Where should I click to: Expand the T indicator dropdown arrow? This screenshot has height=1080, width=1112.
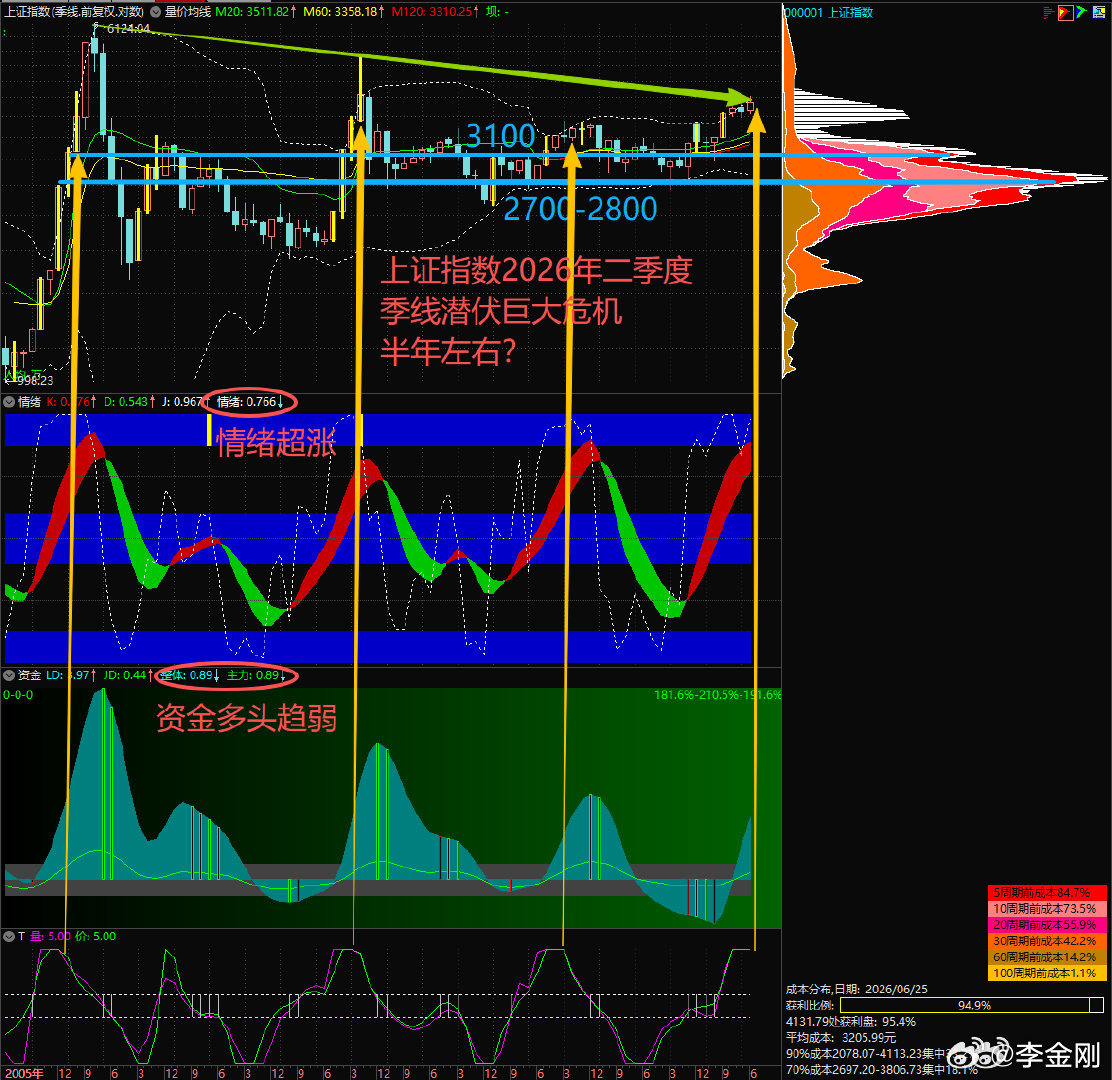(9, 936)
